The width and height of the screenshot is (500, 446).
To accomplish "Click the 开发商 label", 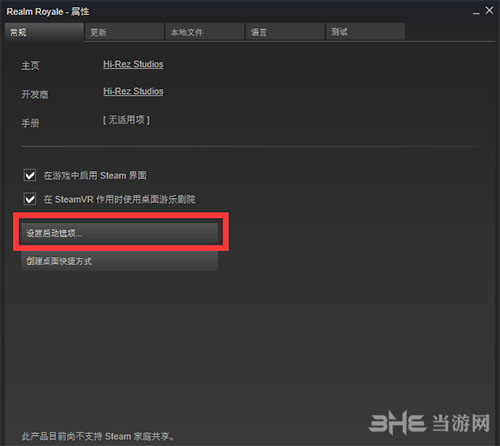I will pos(35,94).
